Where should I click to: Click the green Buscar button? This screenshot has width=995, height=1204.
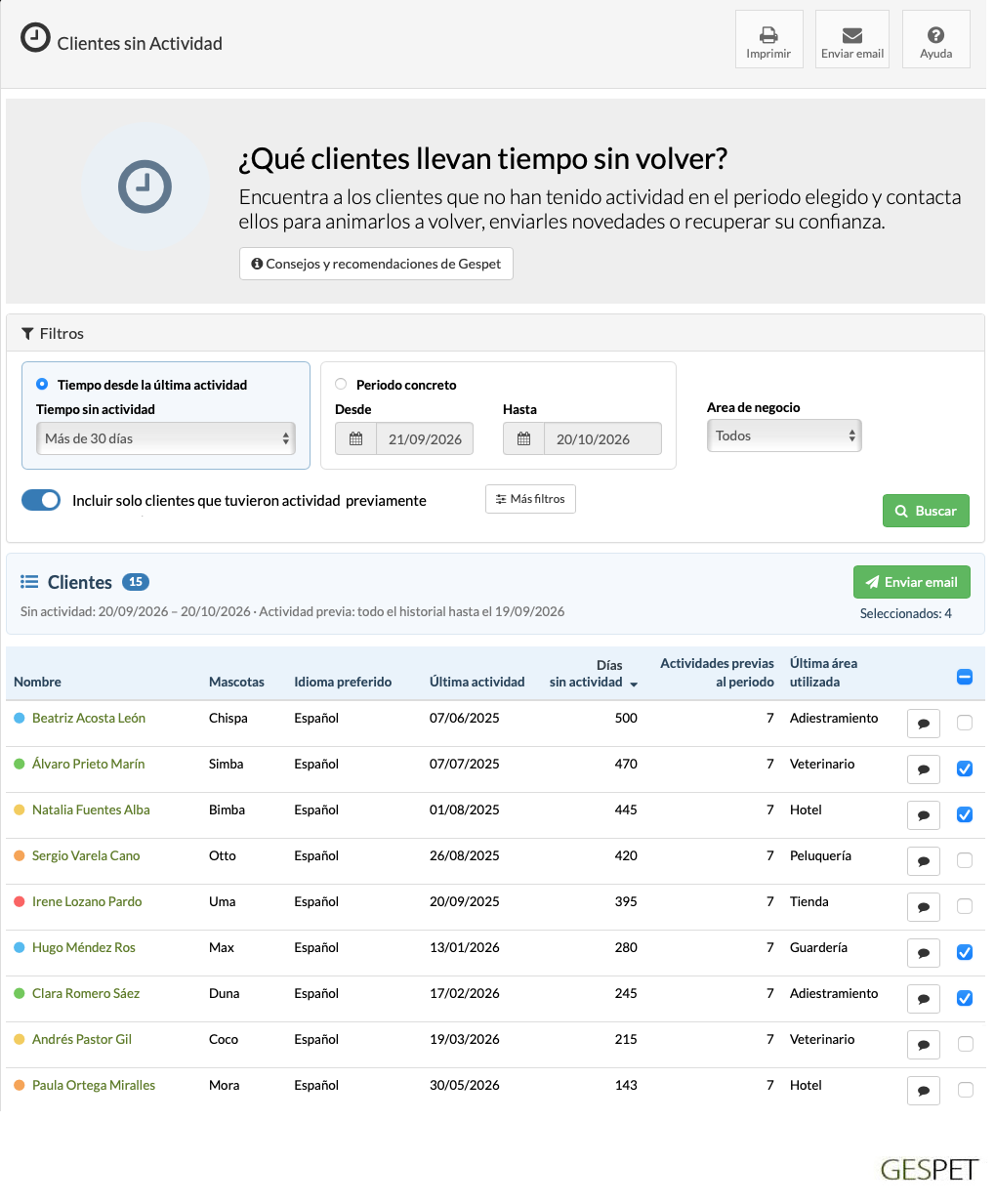point(926,511)
